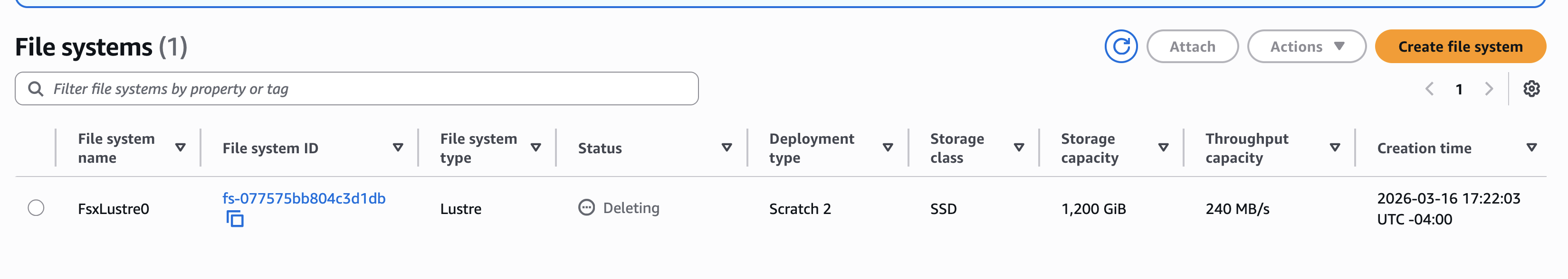The height and width of the screenshot is (279, 1568).
Task: Sort by File system name column
Action: pos(180,148)
